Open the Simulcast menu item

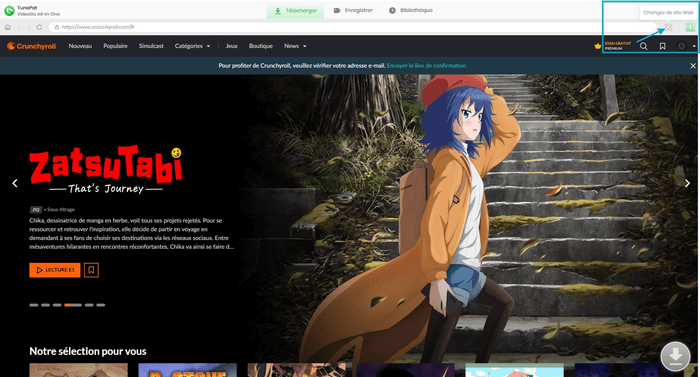(151, 46)
